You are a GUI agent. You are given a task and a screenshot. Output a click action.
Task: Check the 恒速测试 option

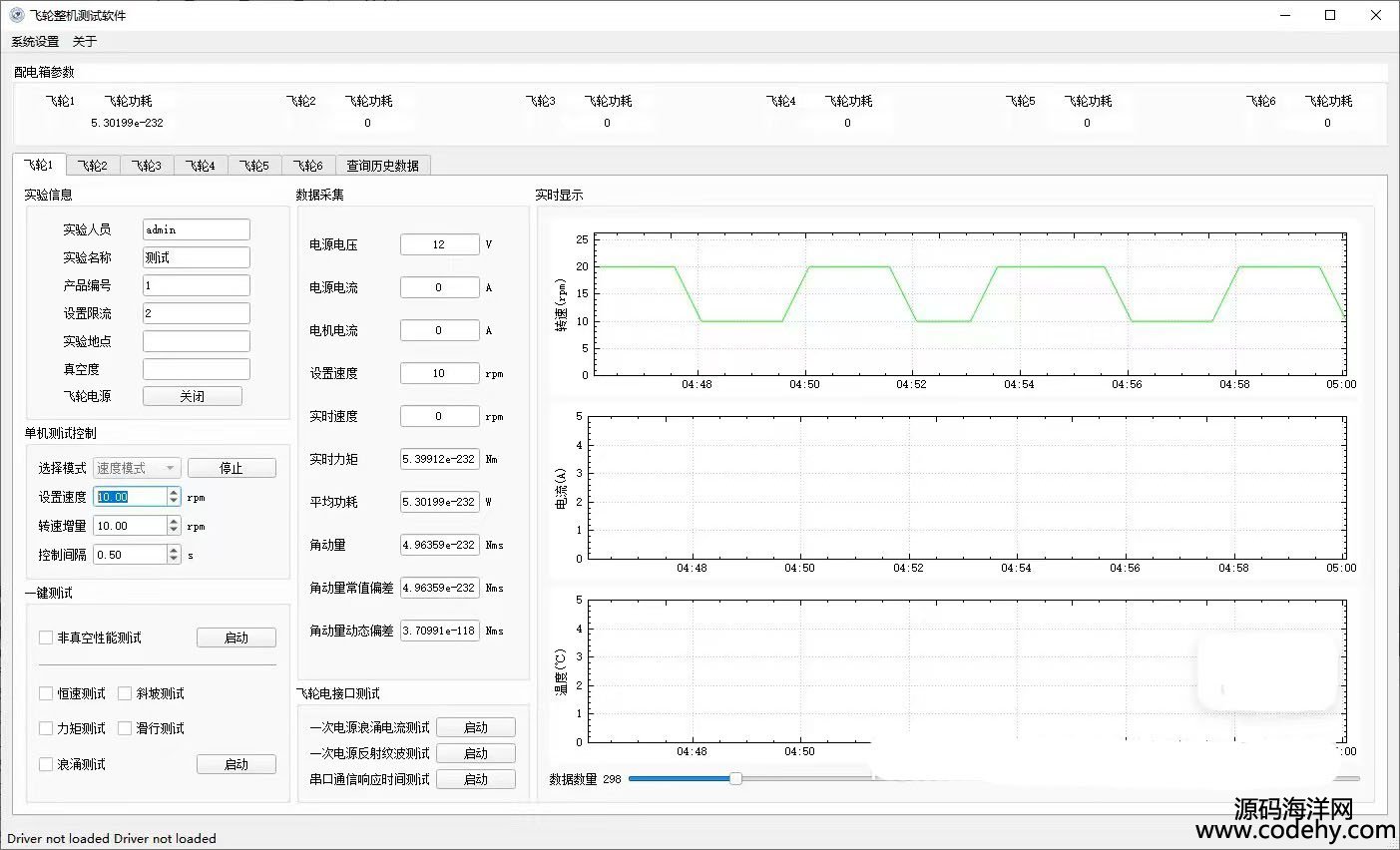[x=46, y=693]
